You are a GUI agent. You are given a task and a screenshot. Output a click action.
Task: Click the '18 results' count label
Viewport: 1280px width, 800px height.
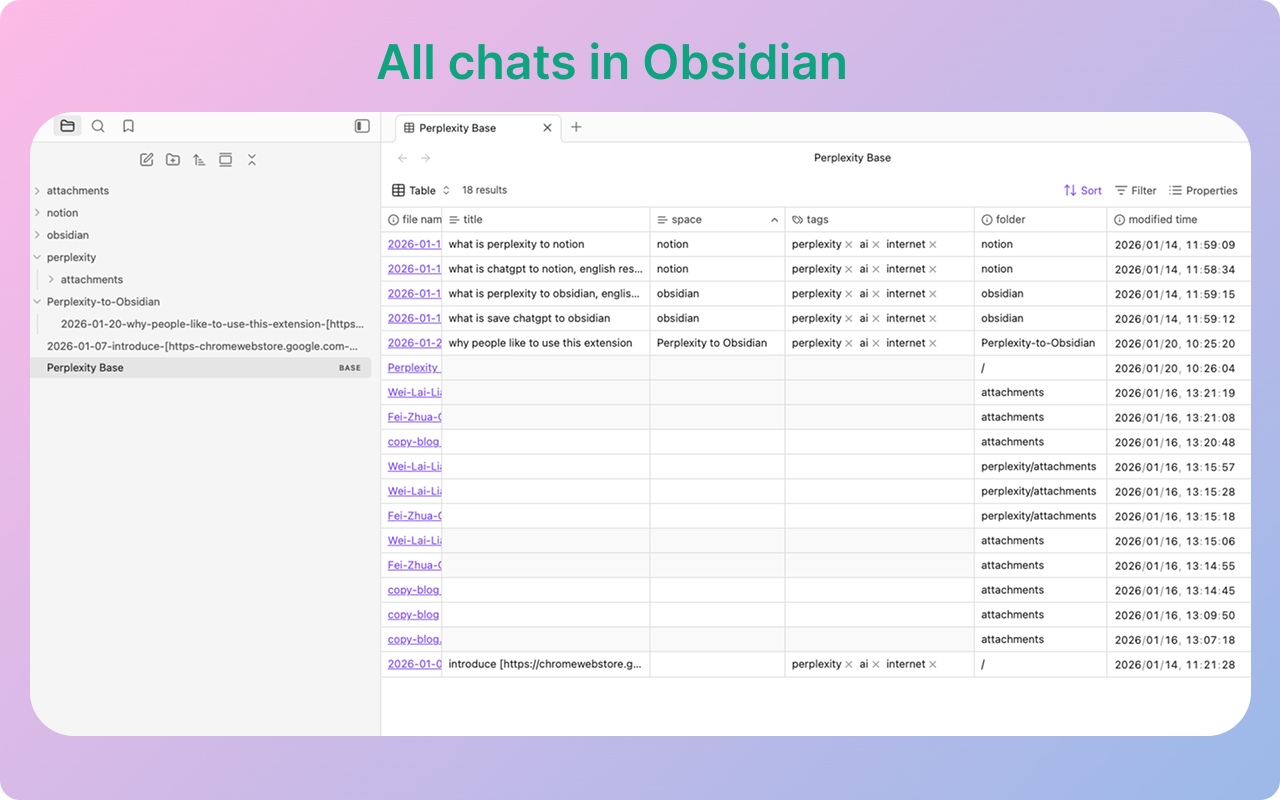coord(484,190)
